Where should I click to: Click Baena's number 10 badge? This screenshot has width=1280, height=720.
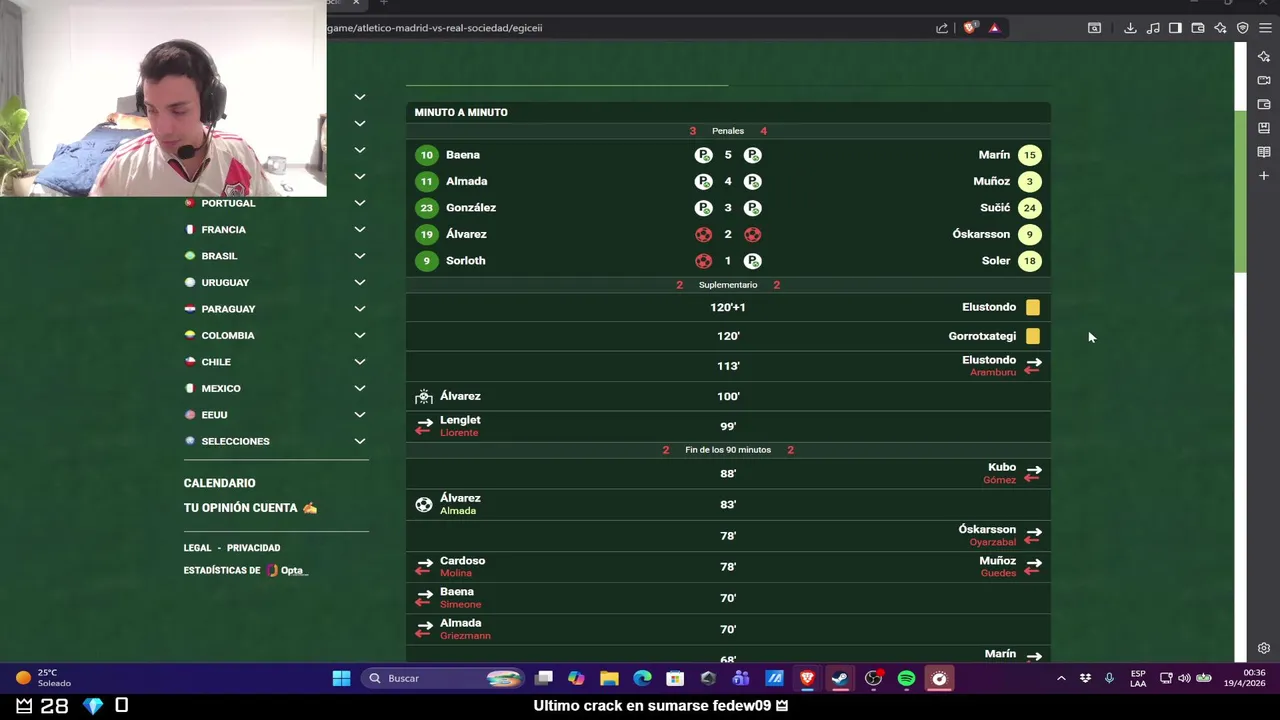tap(427, 155)
